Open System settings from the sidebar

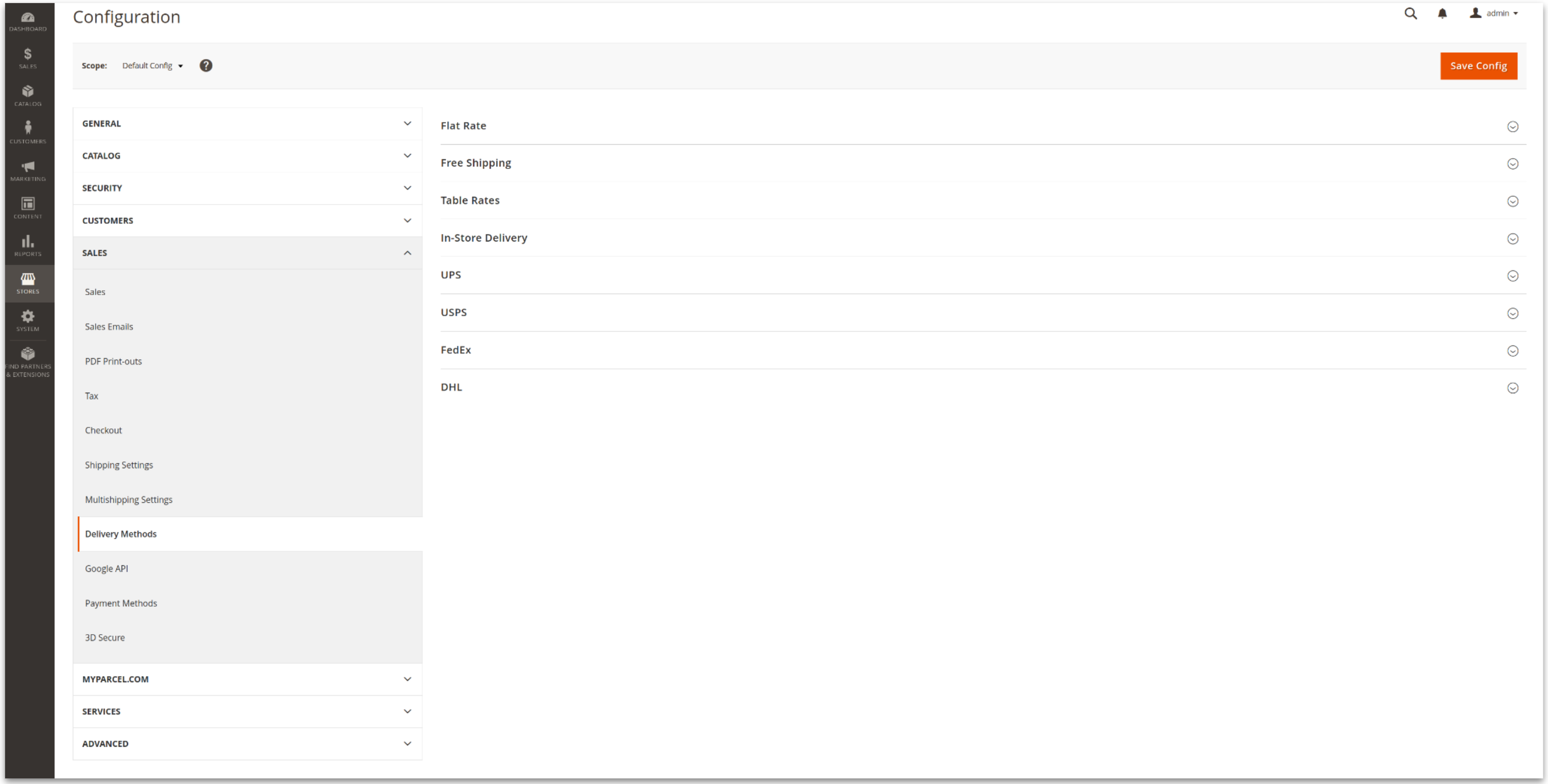[x=27, y=320]
